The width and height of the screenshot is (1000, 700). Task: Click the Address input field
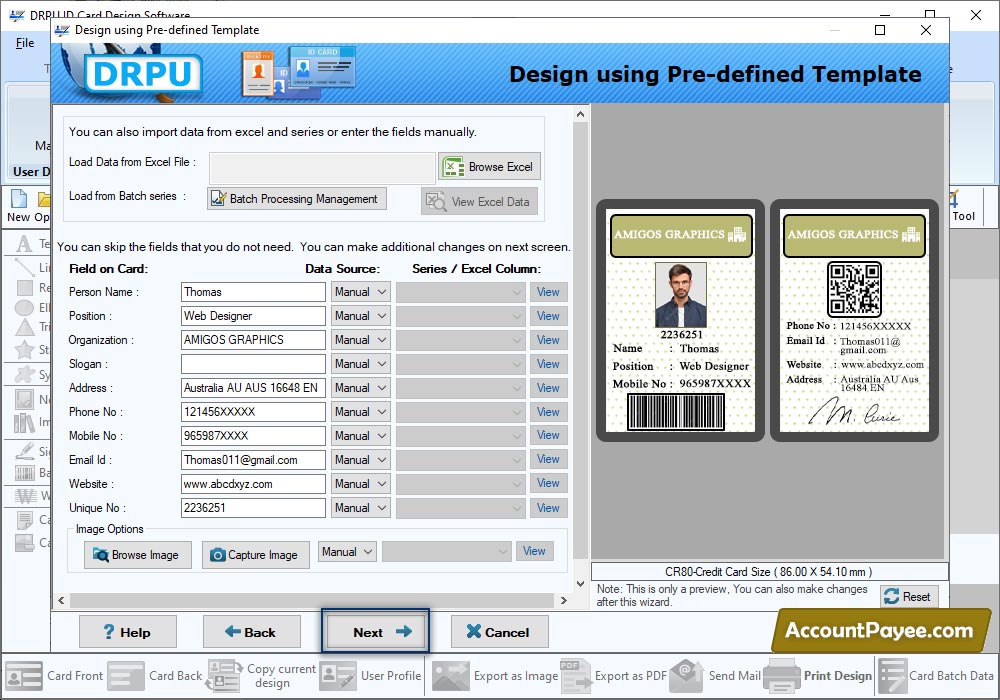click(253, 388)
